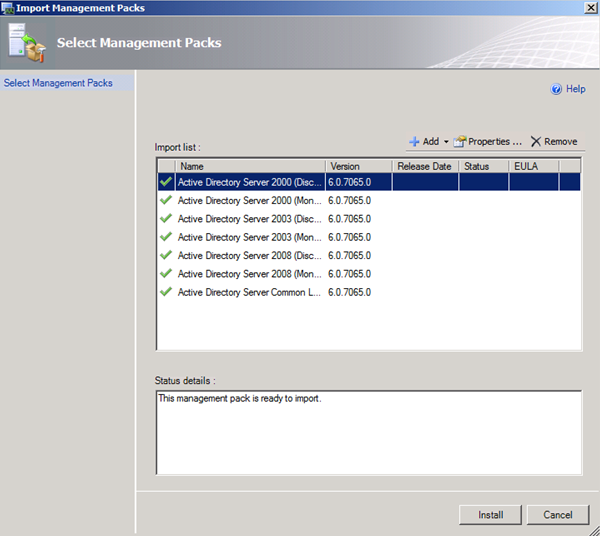Close the Import Management Packs dialog
The image size is (600, 536).
point(591,8)
